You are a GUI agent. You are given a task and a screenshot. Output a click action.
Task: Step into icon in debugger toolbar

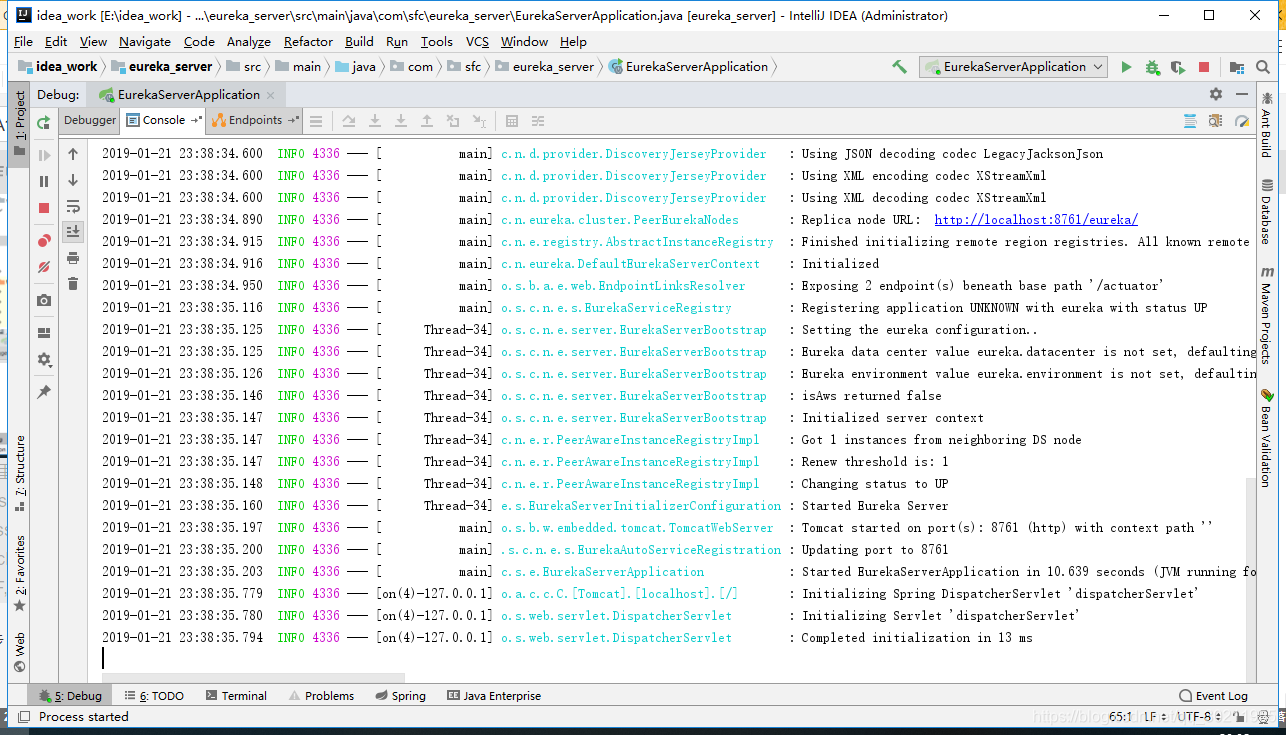click(x=375, y=121)
